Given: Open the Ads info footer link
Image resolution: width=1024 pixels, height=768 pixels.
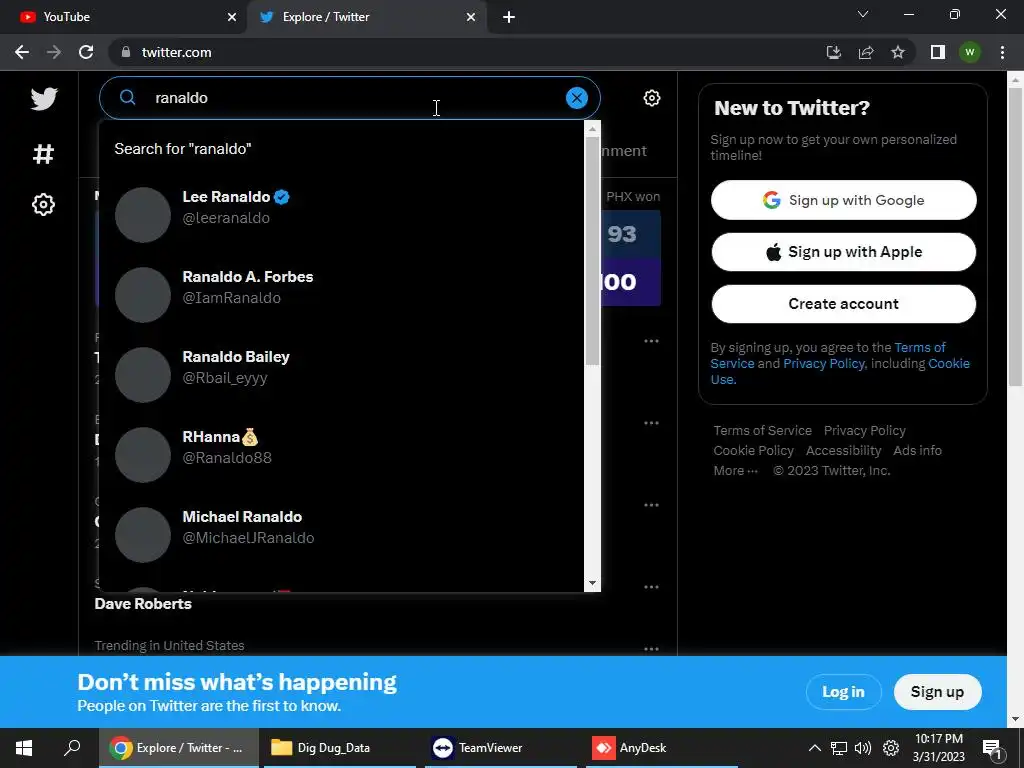Looking at the screenshot, I should 918,451.
